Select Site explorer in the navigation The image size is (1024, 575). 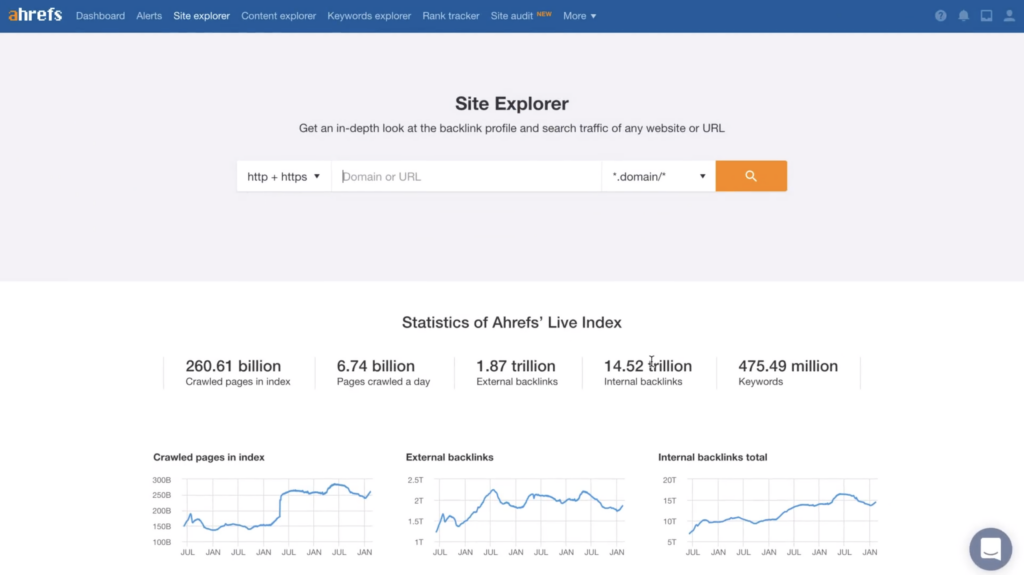coord(201,16)
